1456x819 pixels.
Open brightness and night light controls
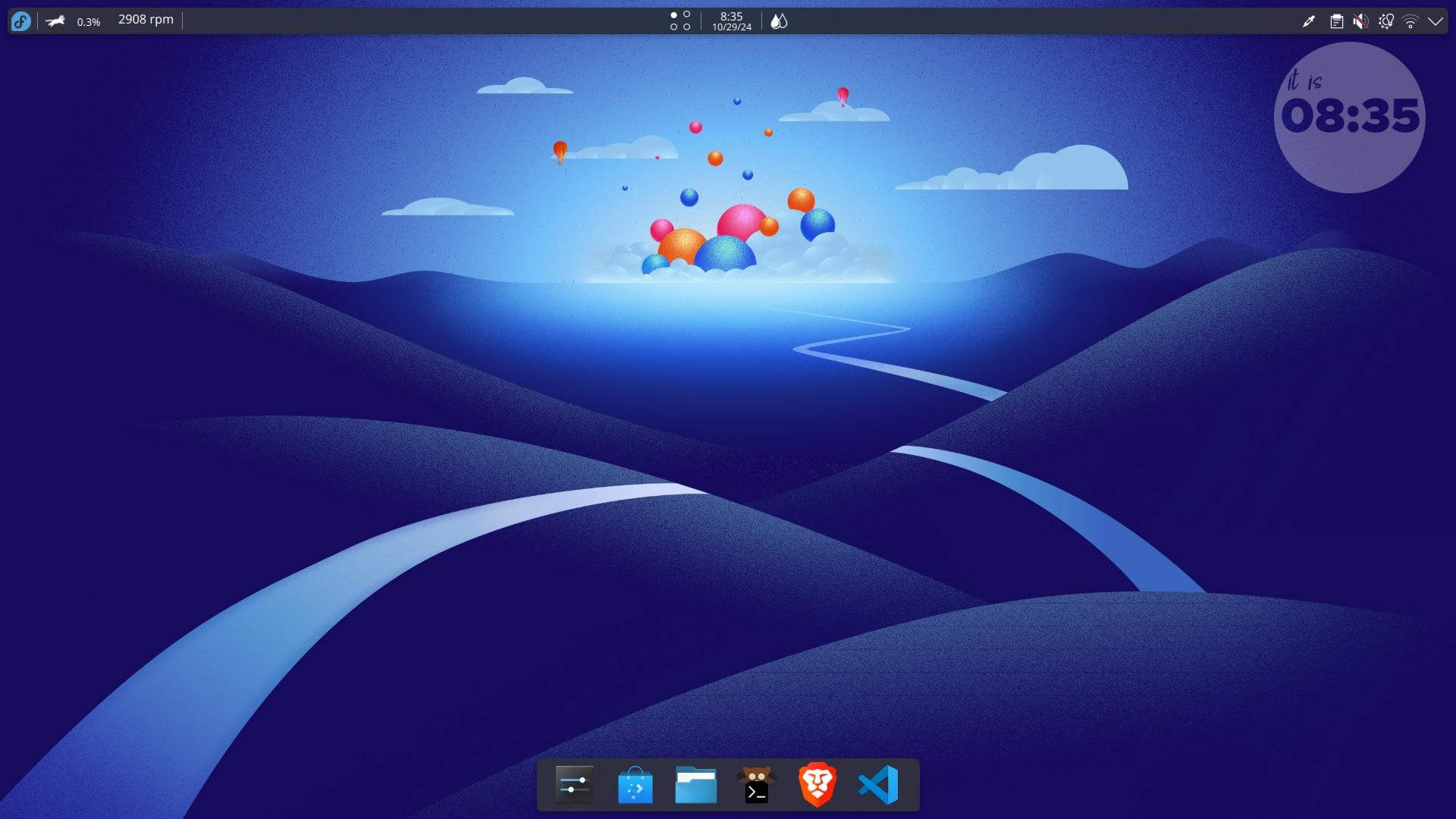[1386, 21]
